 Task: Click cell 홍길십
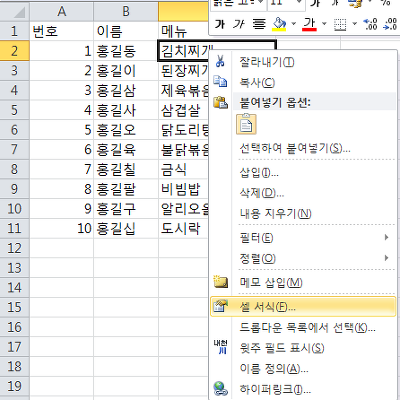tap(126, 228)
